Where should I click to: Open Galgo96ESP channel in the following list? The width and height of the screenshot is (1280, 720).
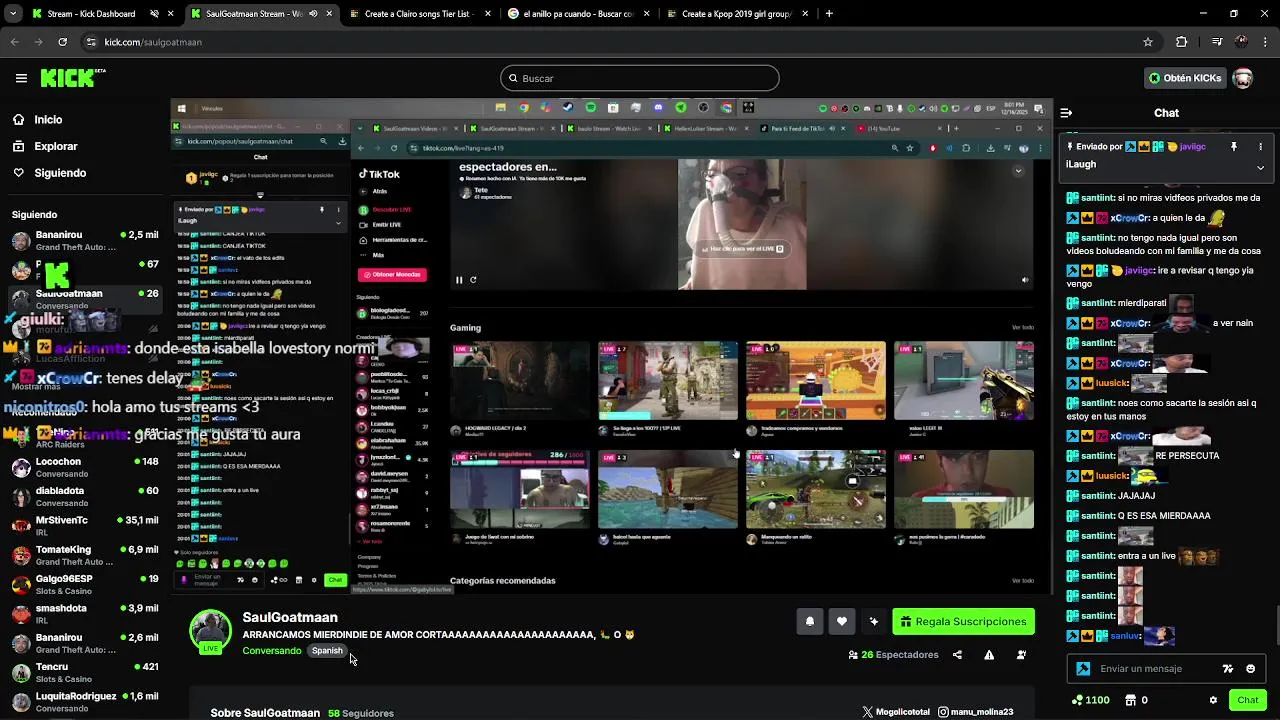tap(84, 585)
